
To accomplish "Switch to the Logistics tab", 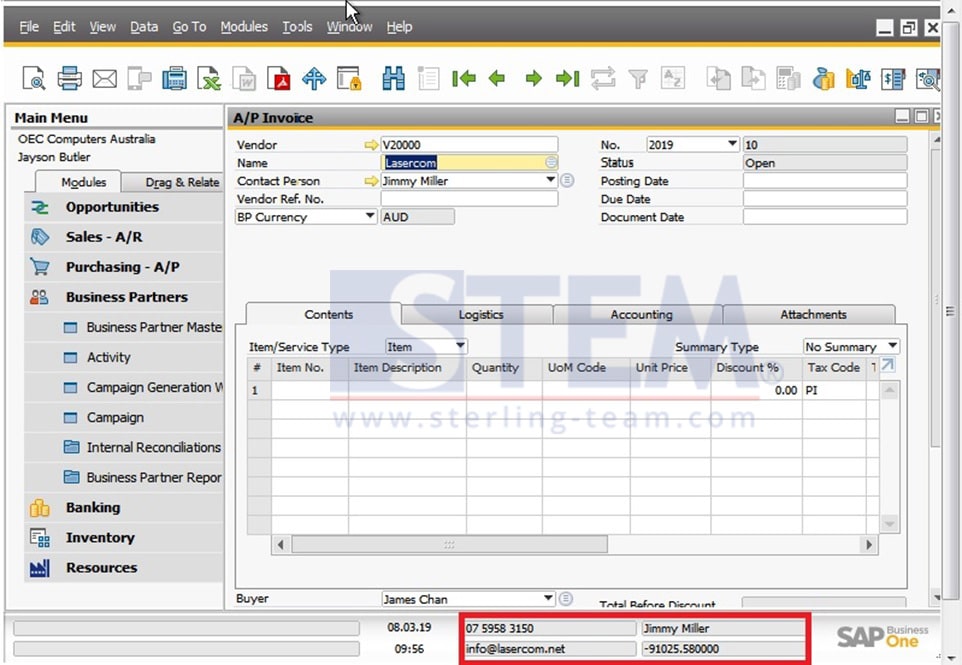I will pyautogui.click(x=480, y=315).
